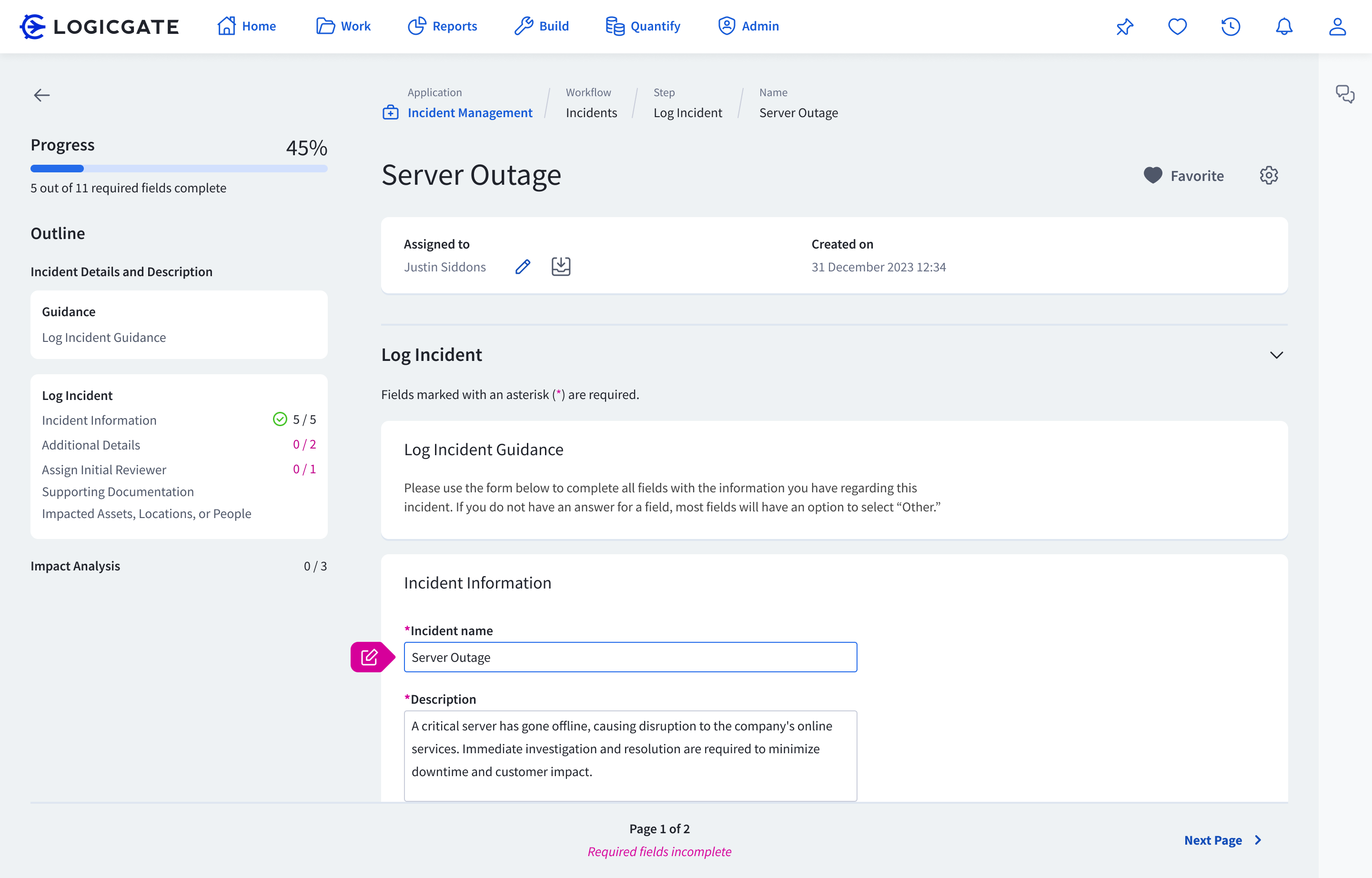Go to the Admin section

click(748, 26)
